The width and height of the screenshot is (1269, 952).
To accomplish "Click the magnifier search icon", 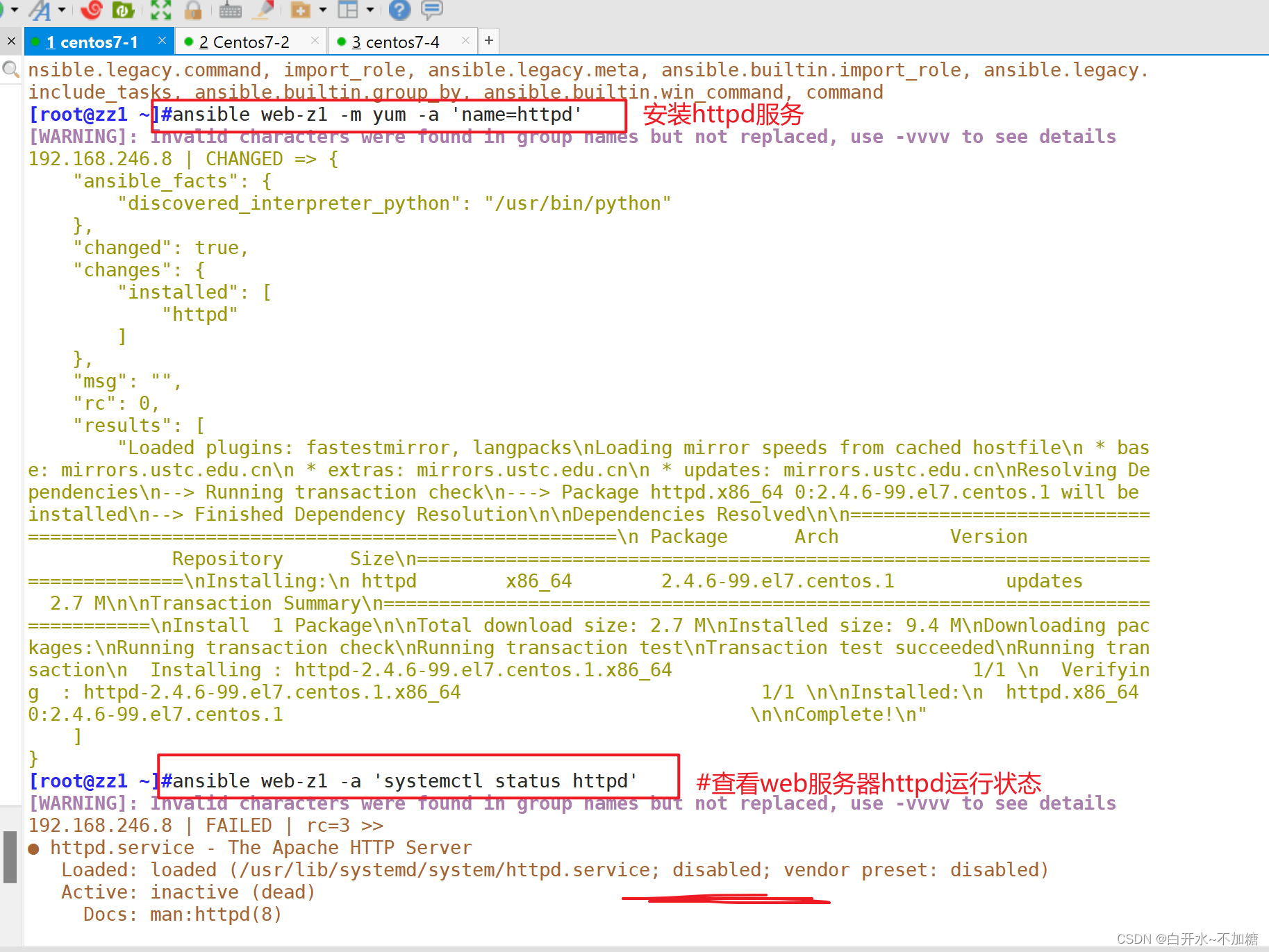I will pyautogui.click(x=10, y=69).
